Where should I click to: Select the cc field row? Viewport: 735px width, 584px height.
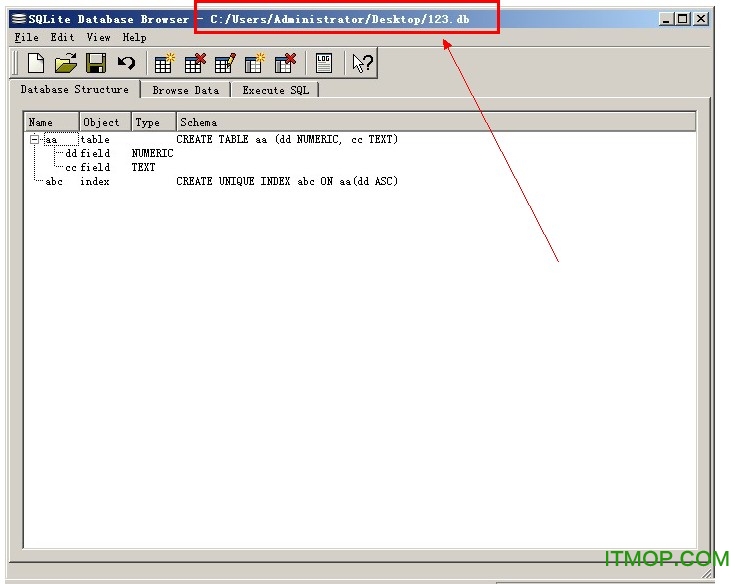click(360, 167)
